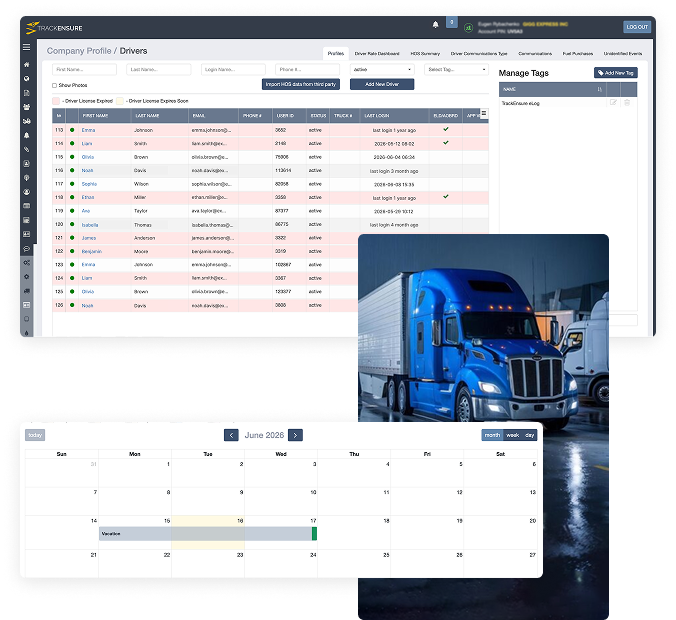Open the globe map icon in sidebar
The image size is (676, 620).
tap(27, 78)
